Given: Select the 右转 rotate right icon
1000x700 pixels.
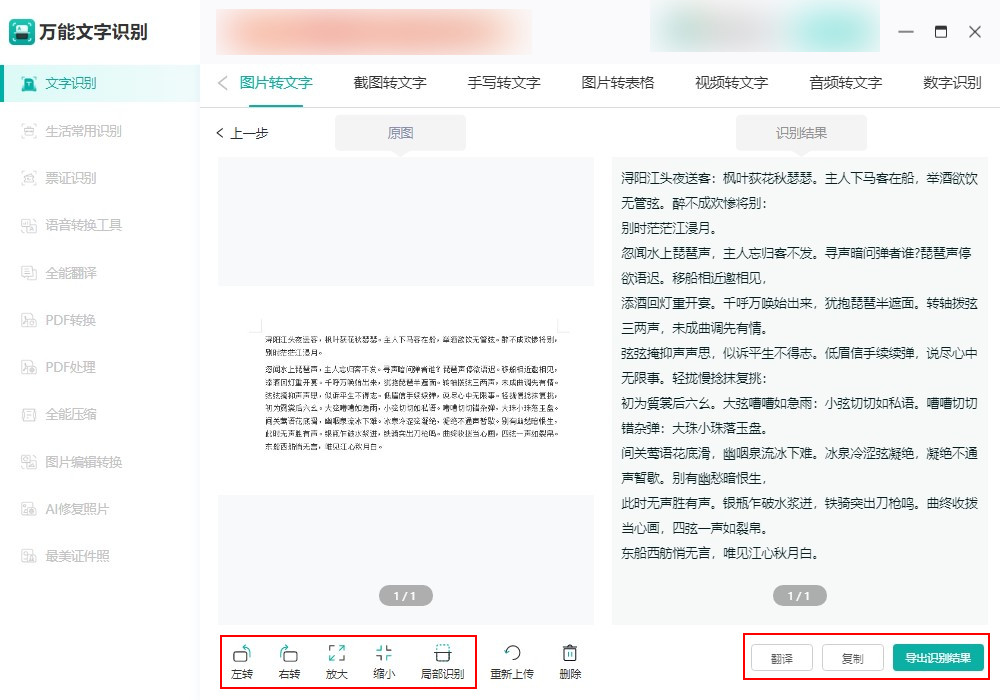Looking at the screenshot, I should click(x=289, y=659).
